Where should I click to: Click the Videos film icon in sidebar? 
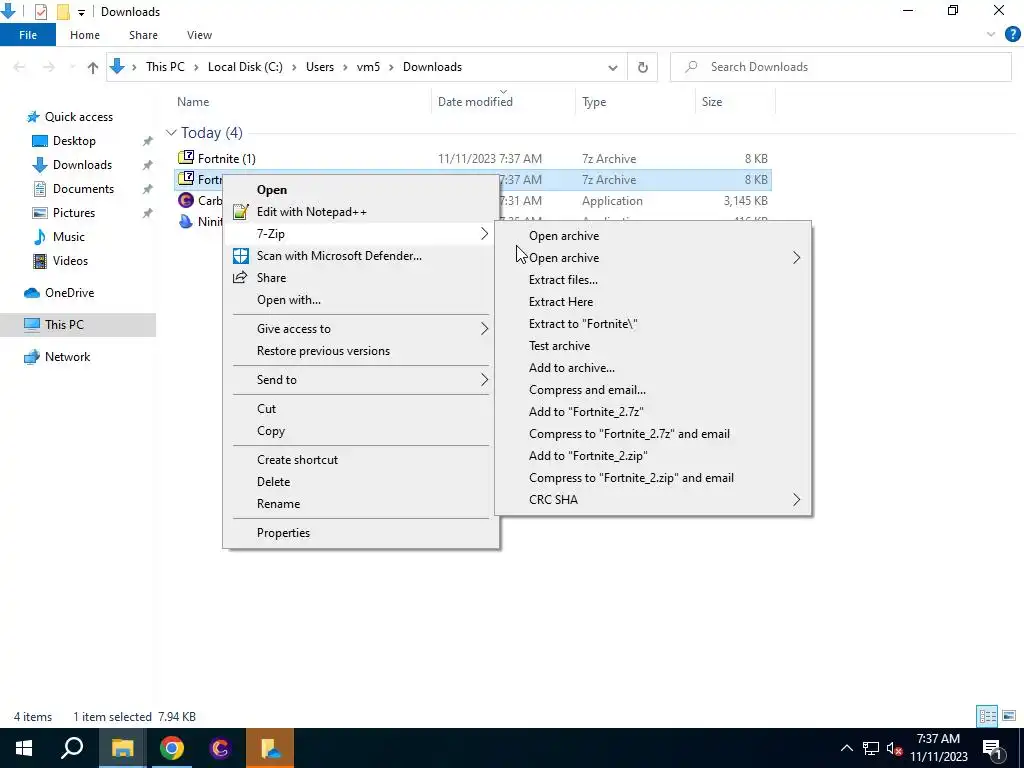[40, 261]
